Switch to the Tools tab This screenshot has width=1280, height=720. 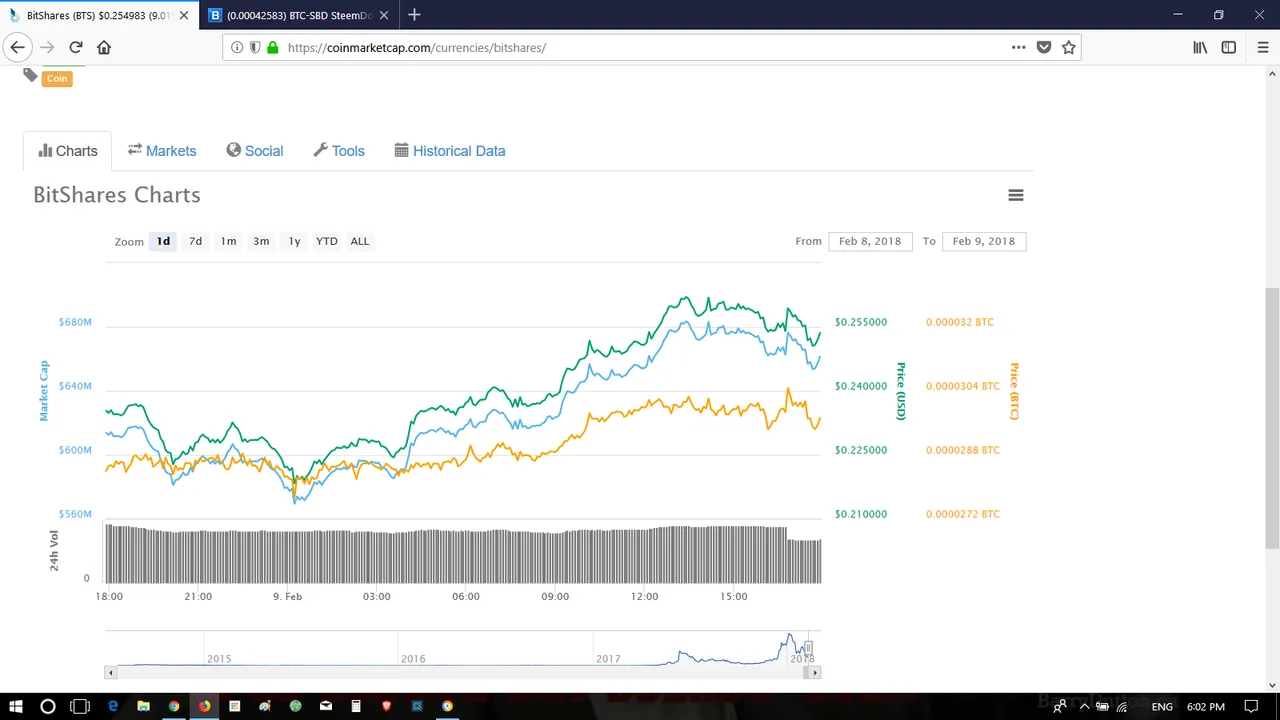point(339,151)
